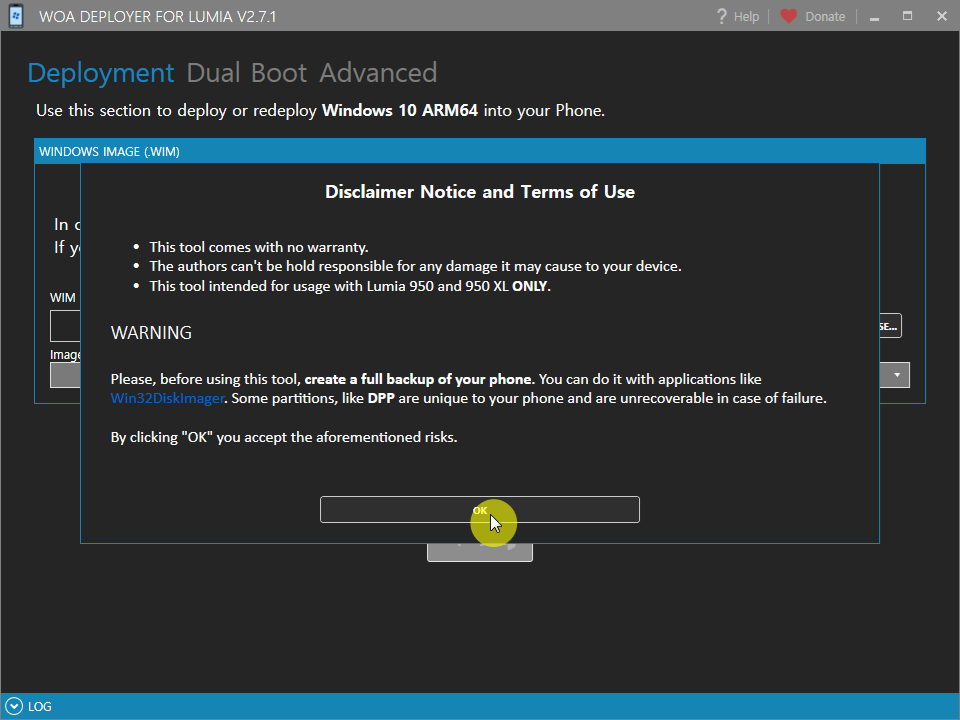This screenshot has height=720, width=960.
Task: Click the question mark help icon
Action: click(x=722, y=16)
